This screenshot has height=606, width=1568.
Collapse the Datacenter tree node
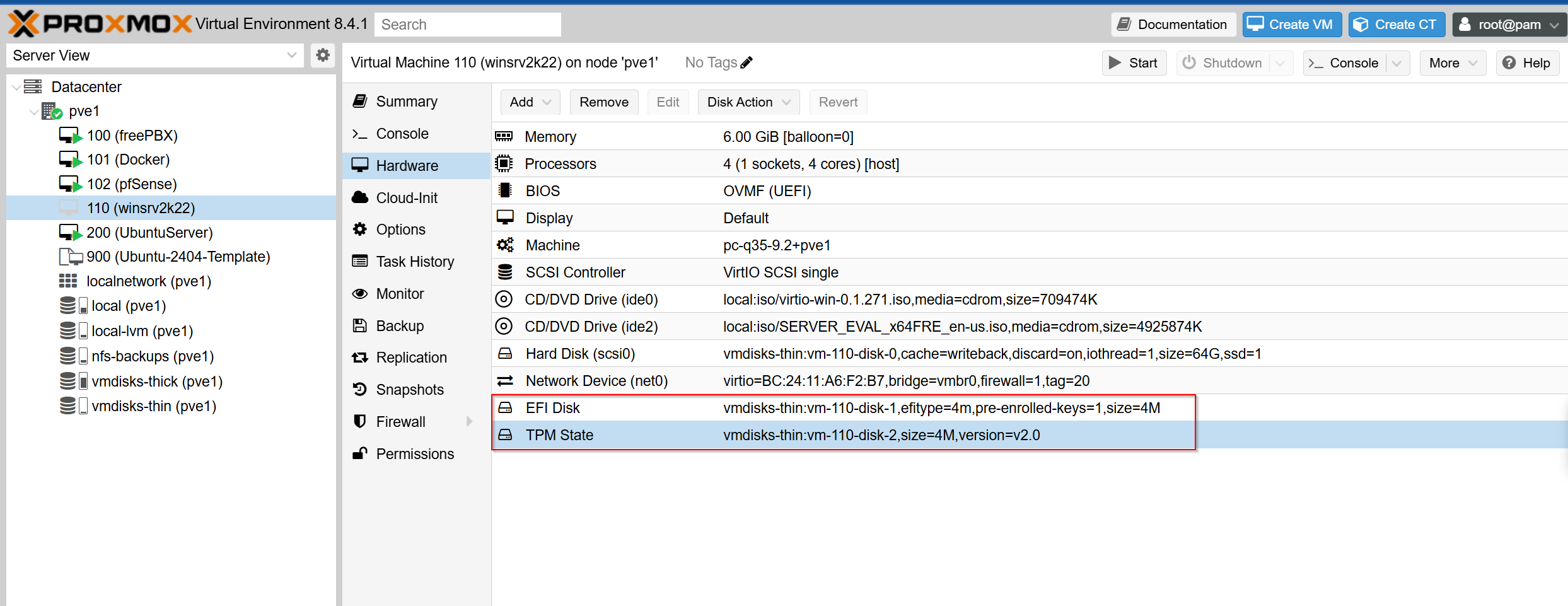(16, 87)
